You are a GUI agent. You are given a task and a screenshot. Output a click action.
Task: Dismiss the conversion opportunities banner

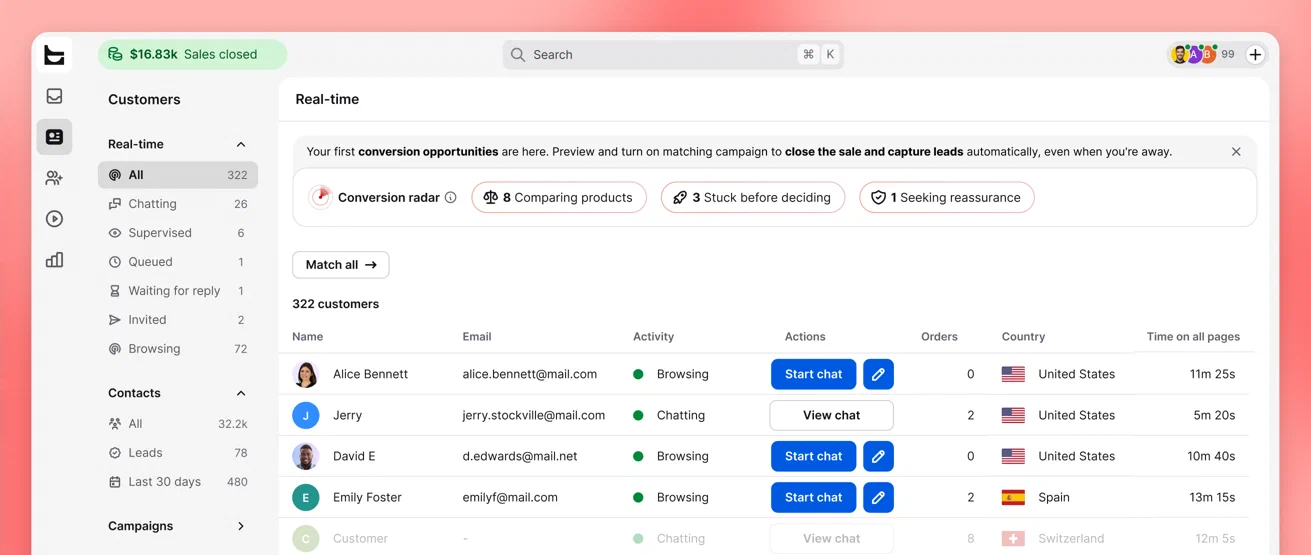coord(1236,152)
